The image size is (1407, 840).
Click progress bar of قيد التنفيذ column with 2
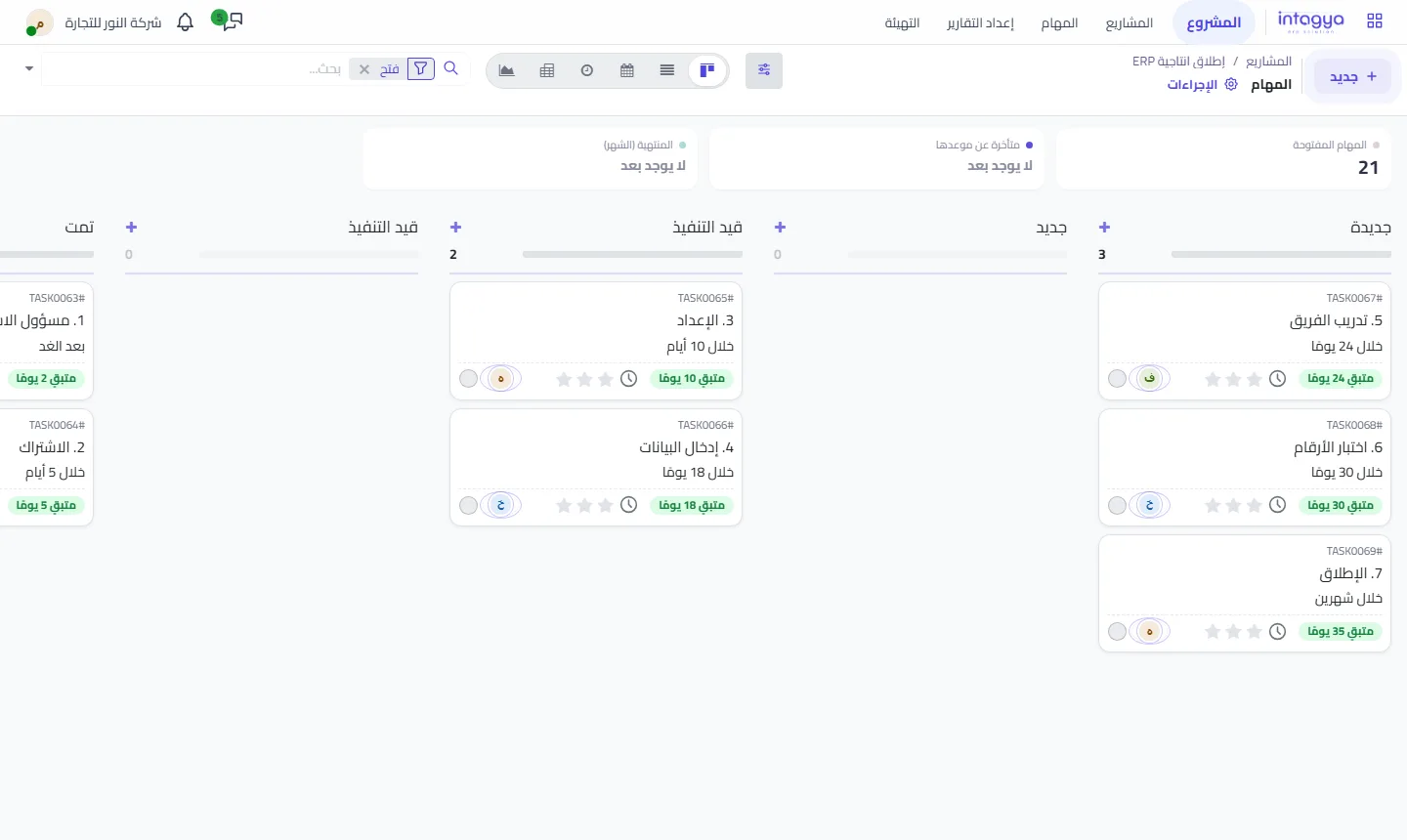click(632, 255)
